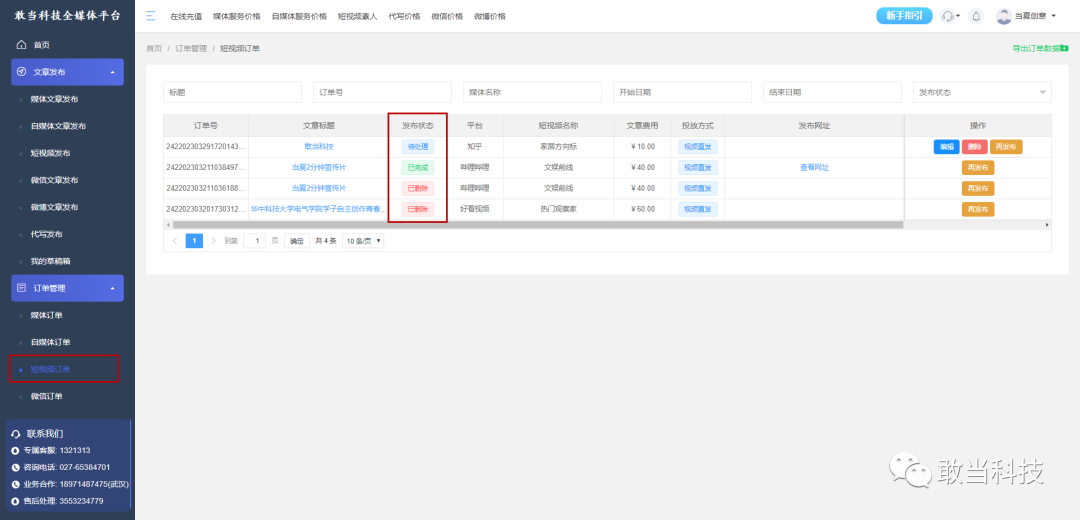Click the scroll-left arrow of table scrollbar
This screenshot has width=1080, height=520.
point(167,225)
